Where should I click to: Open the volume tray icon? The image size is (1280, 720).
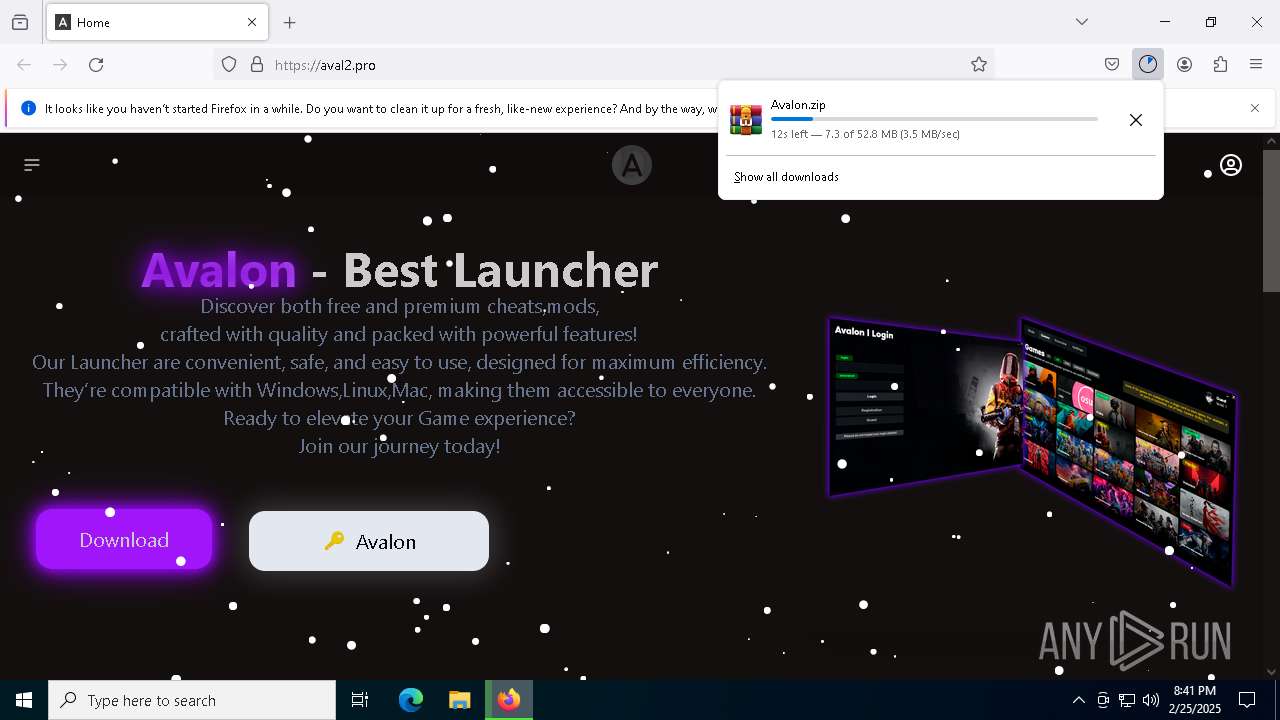(1151, 700)
